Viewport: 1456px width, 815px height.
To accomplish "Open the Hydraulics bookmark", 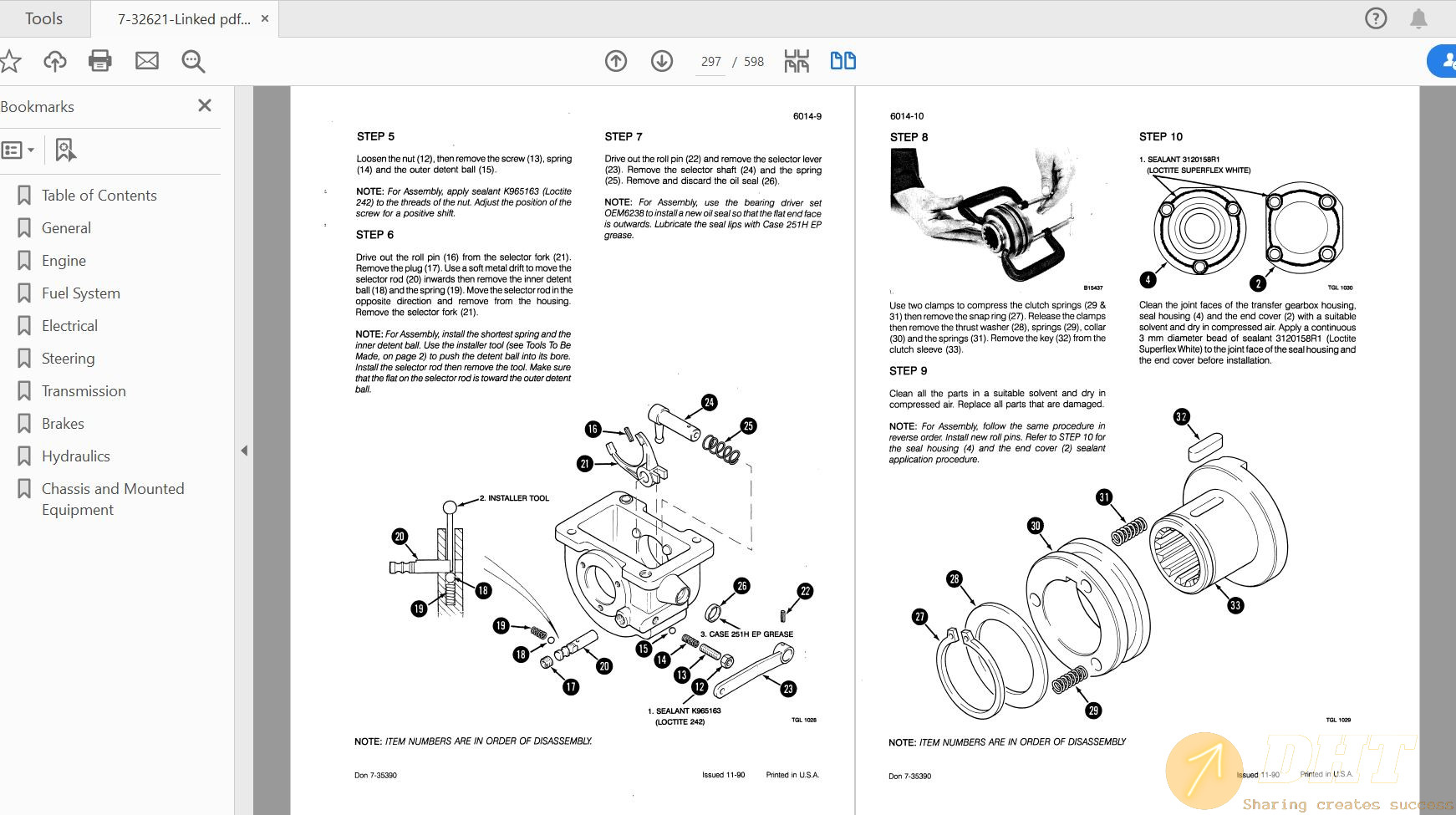I will 75,456.
